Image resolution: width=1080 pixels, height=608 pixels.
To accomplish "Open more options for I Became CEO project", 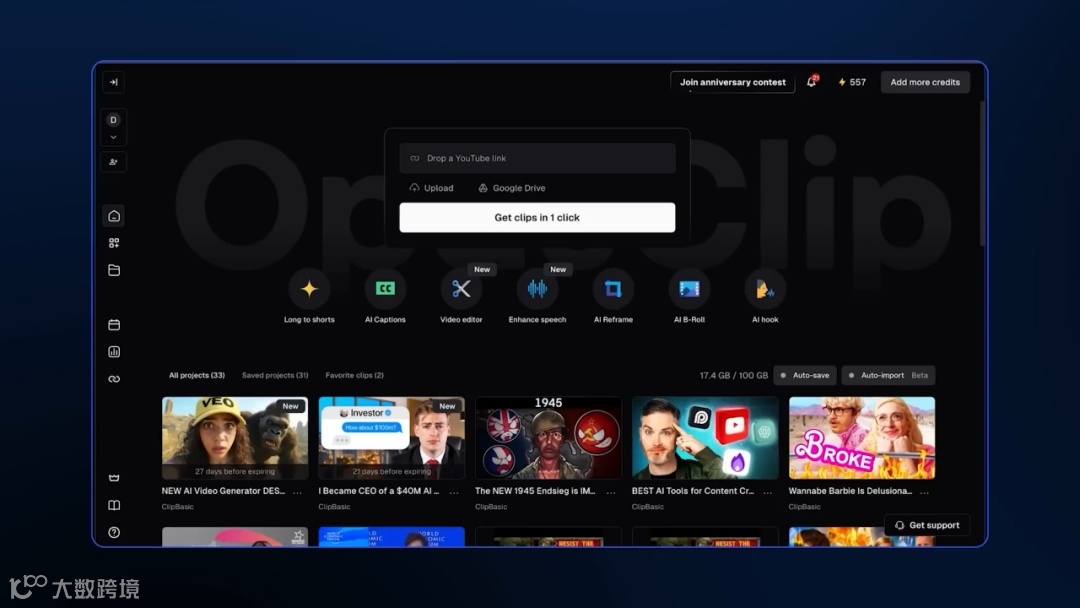I will 454,492.
